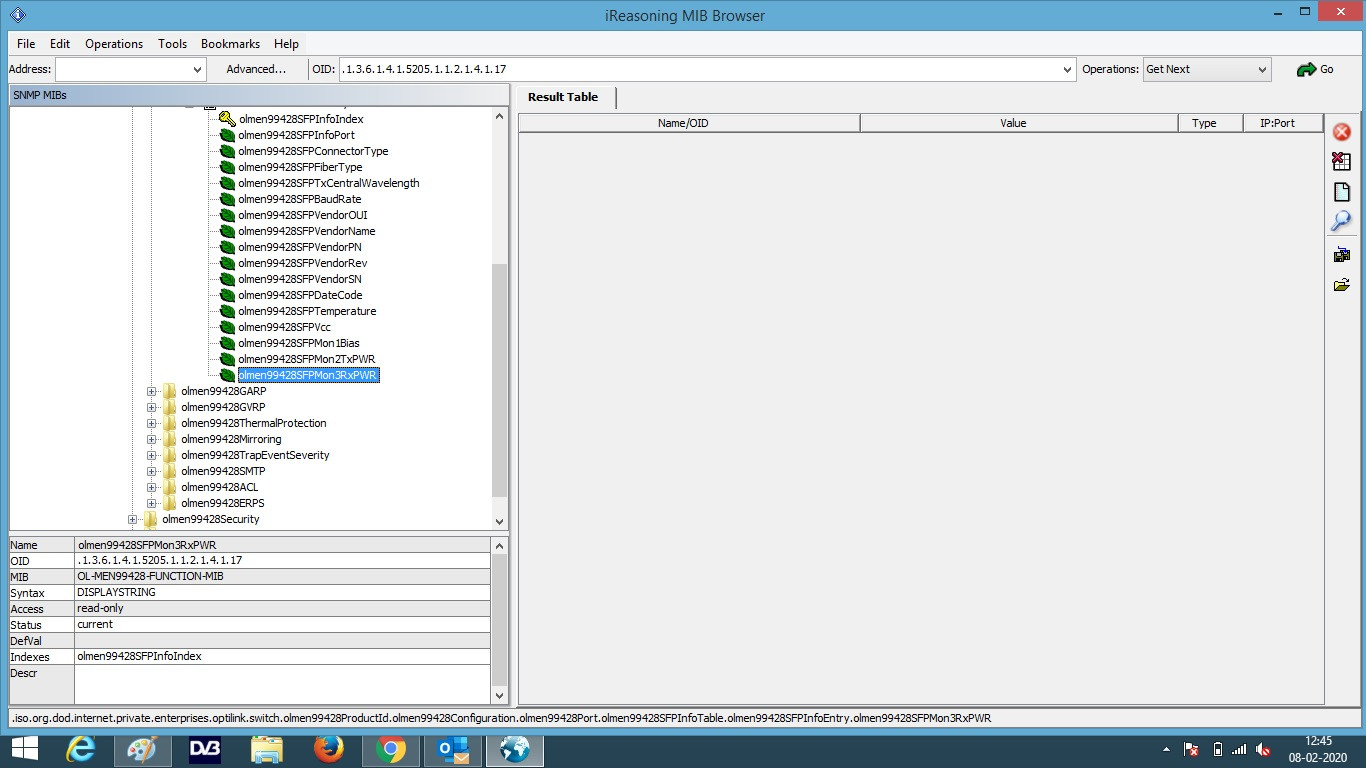The width and height of the screenshot is (1366, 768).
Task: Click the Type column header
Action: 1211,123
